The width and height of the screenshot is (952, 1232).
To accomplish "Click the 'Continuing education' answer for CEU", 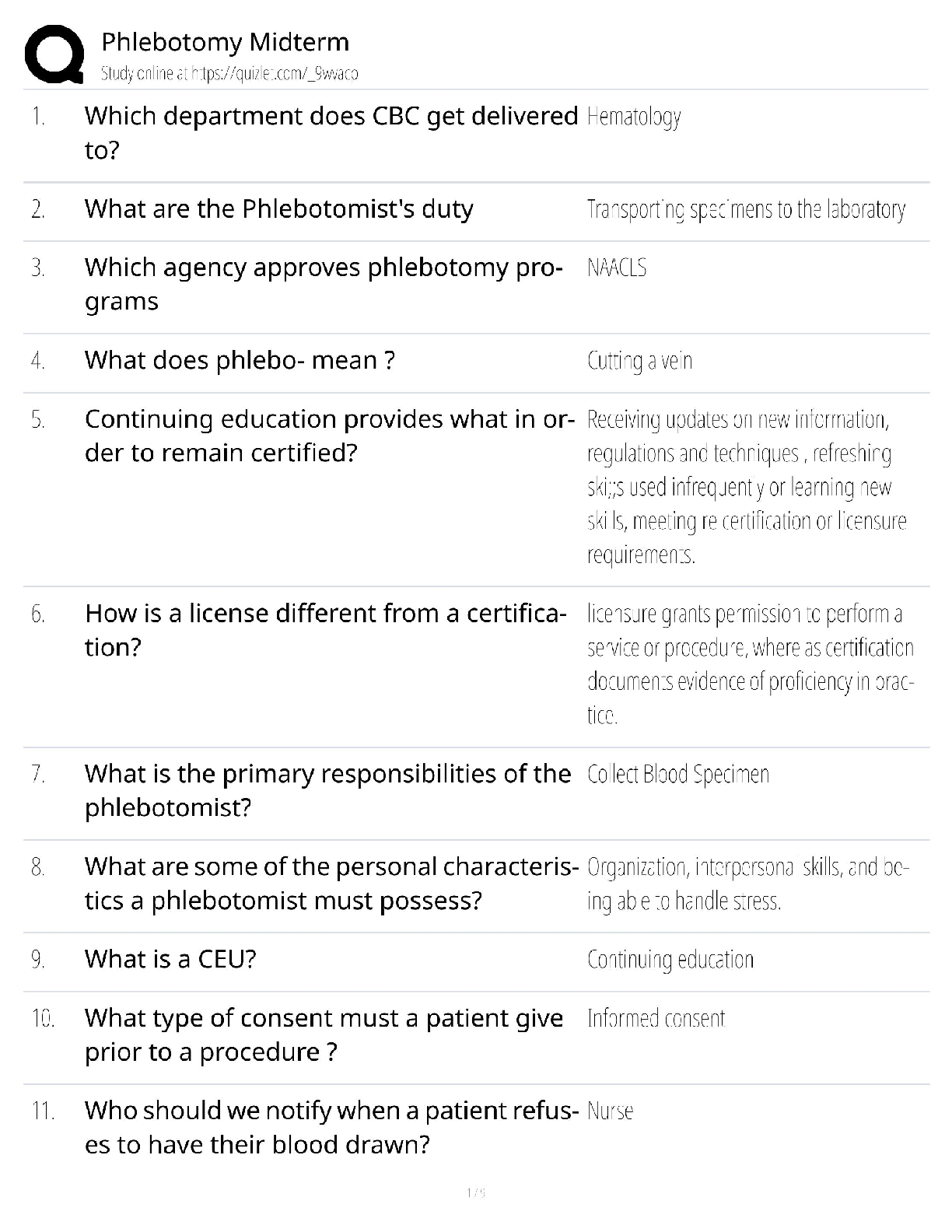I will pos(670,959).
